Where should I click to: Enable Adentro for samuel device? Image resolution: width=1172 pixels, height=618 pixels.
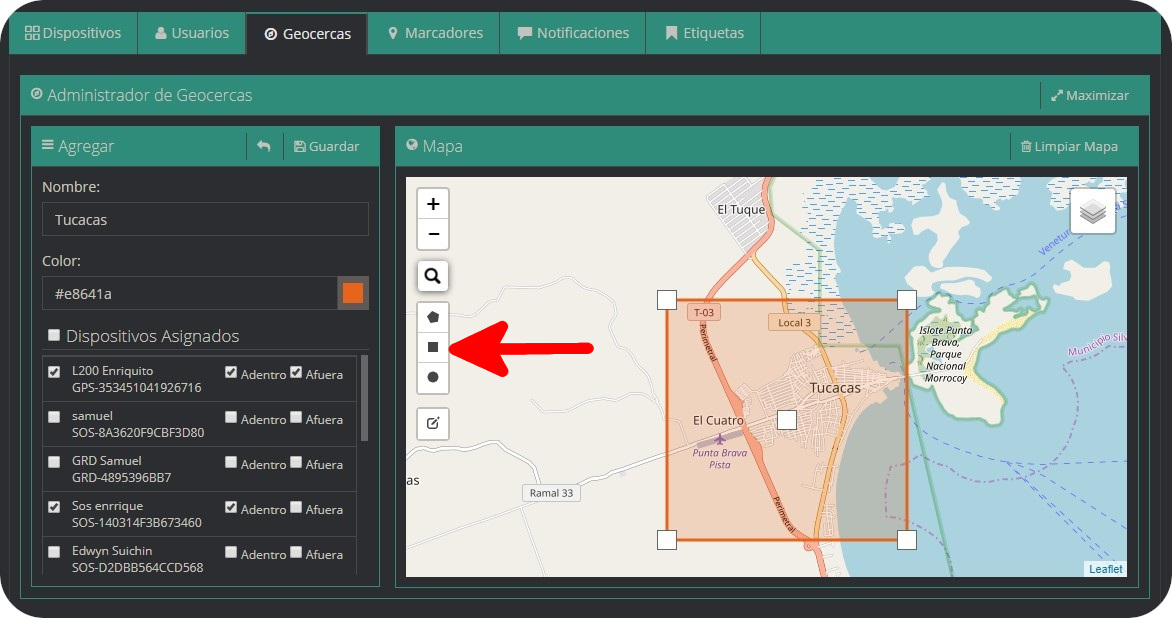(231, 418)
